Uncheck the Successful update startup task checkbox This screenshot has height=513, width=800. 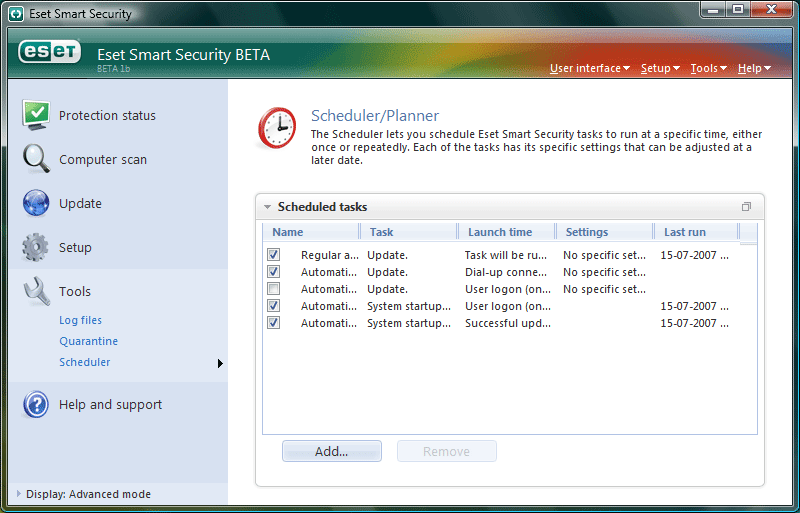[274, 323]
